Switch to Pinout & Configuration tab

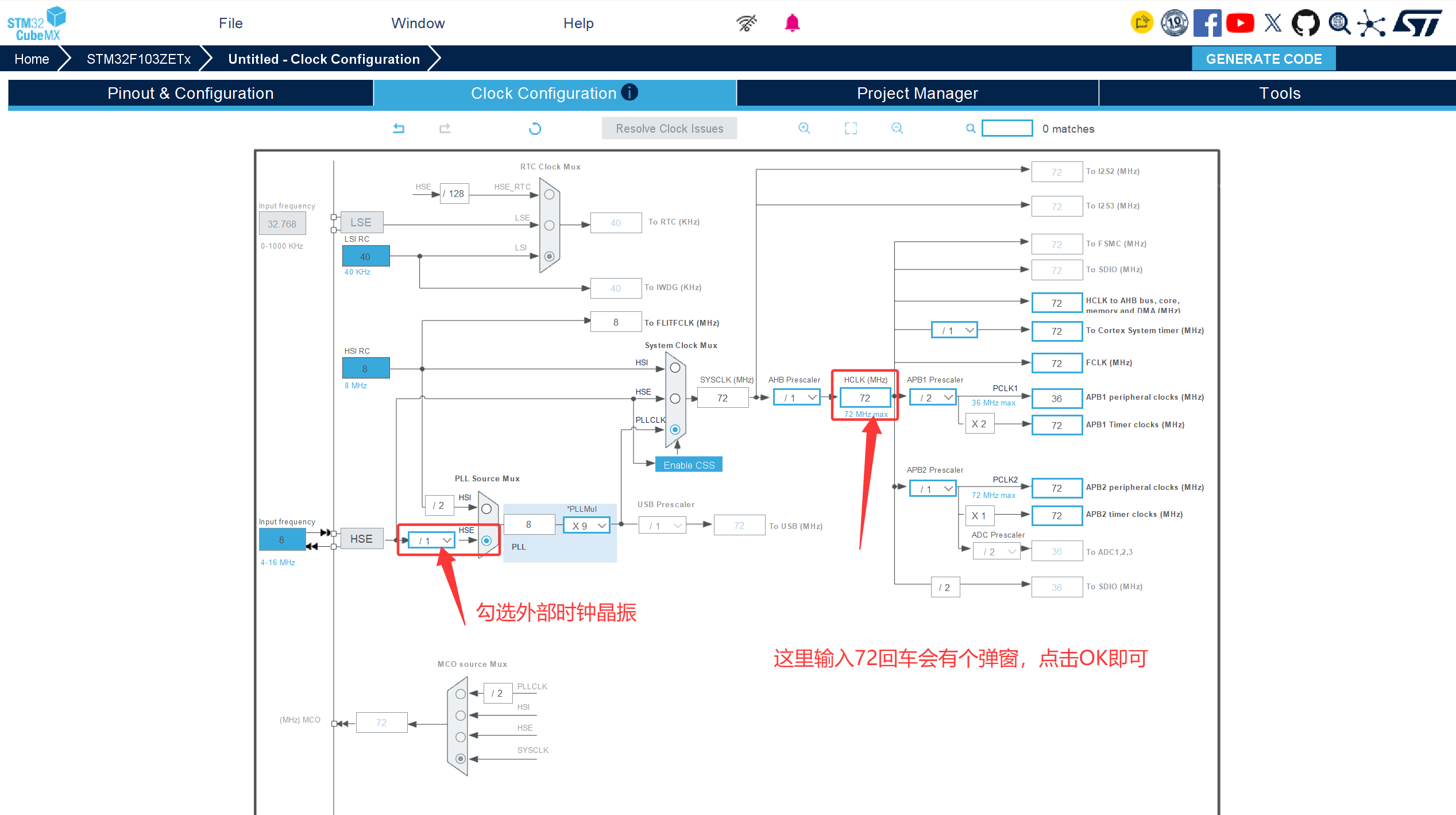click(x=191, y=93)
